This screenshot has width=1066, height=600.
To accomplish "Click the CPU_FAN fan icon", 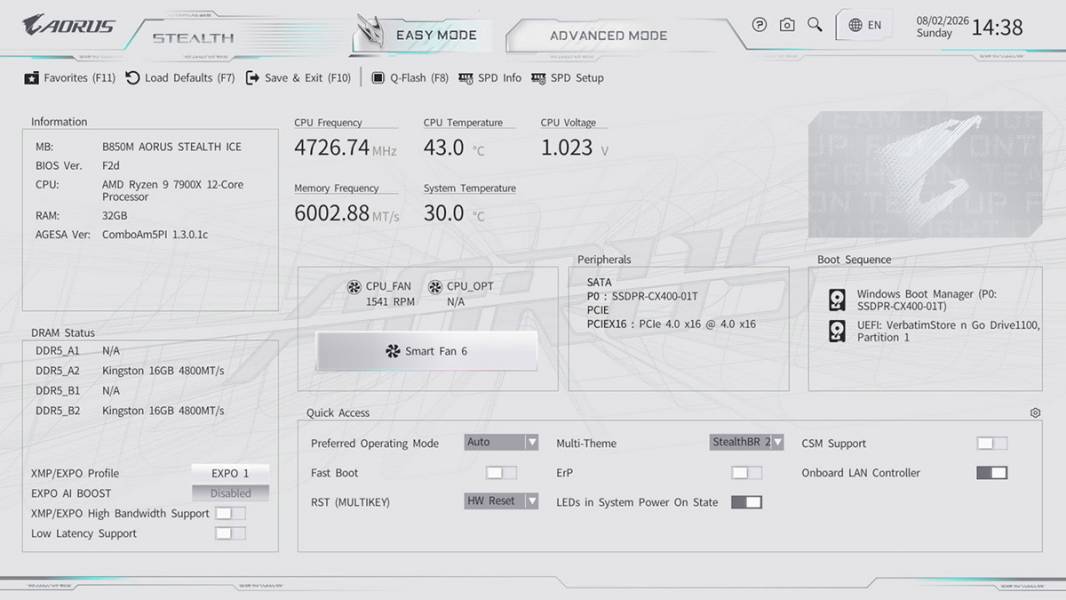I will pyautogui.click(x=354, y=287).
